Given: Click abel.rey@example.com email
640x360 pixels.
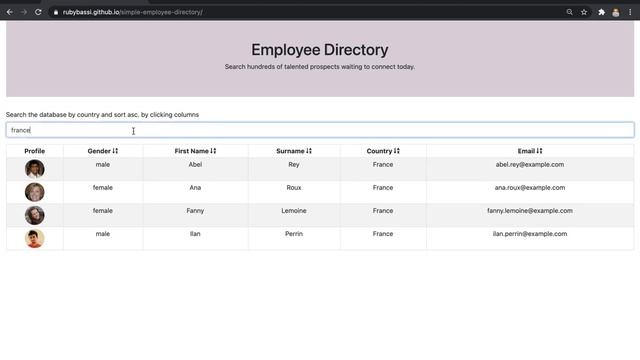Looking at the screenshot, I should coord(530,164).
